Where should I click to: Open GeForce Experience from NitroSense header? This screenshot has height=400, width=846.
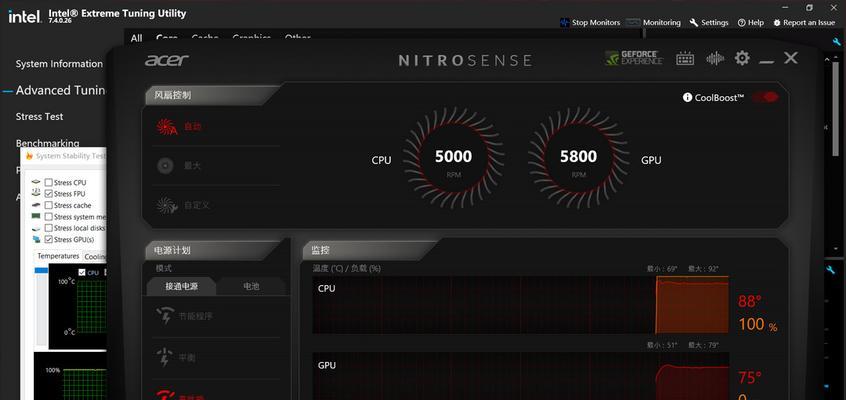tap(634, 58)
